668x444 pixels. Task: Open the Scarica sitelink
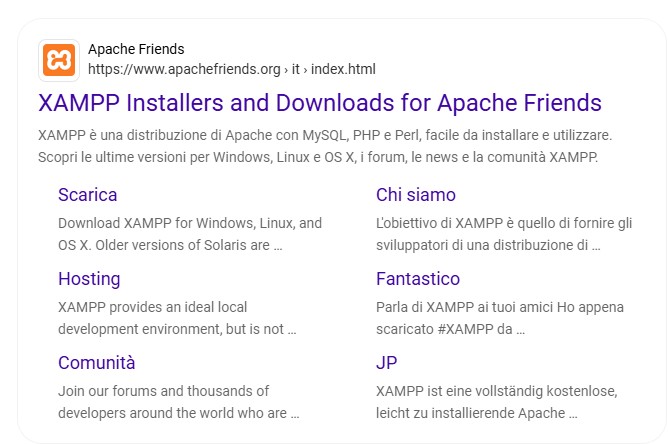point(87,194)
